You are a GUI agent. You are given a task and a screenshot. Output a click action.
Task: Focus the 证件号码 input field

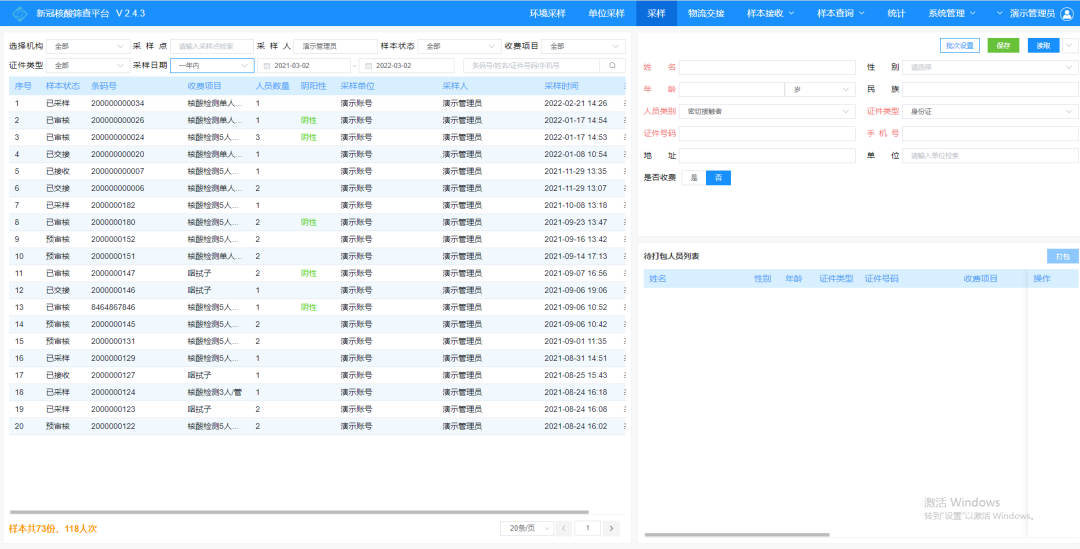click(x=767, y=133)
